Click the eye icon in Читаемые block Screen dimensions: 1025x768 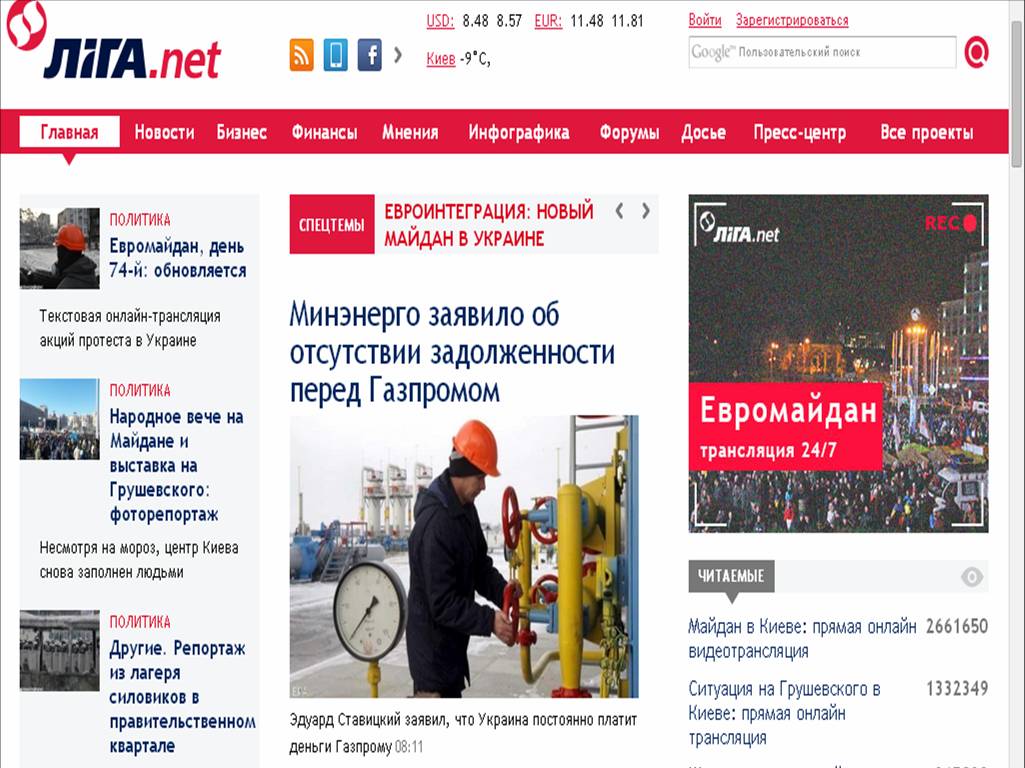971,576
